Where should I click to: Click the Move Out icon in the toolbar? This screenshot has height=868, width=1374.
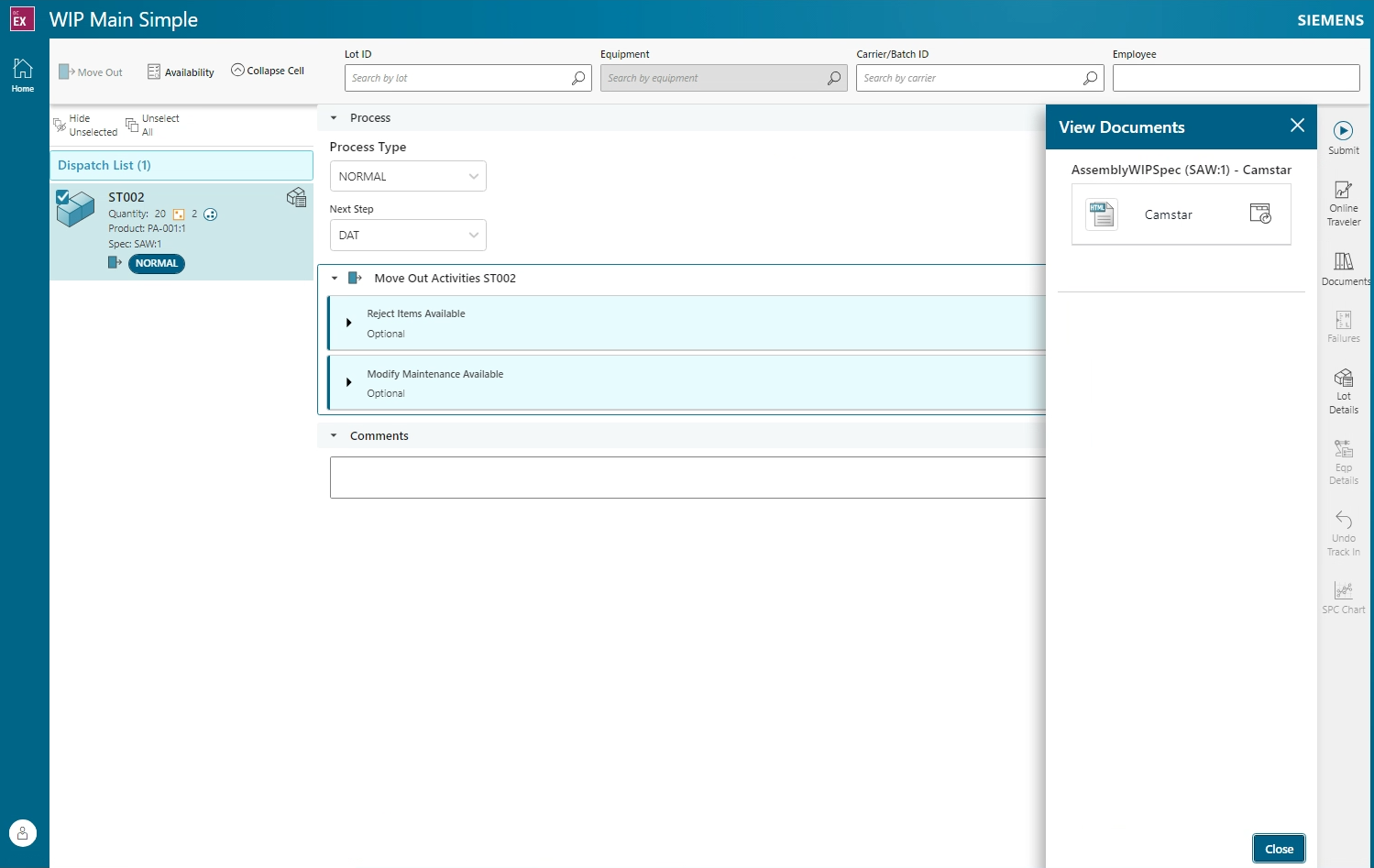click(90, 71)
